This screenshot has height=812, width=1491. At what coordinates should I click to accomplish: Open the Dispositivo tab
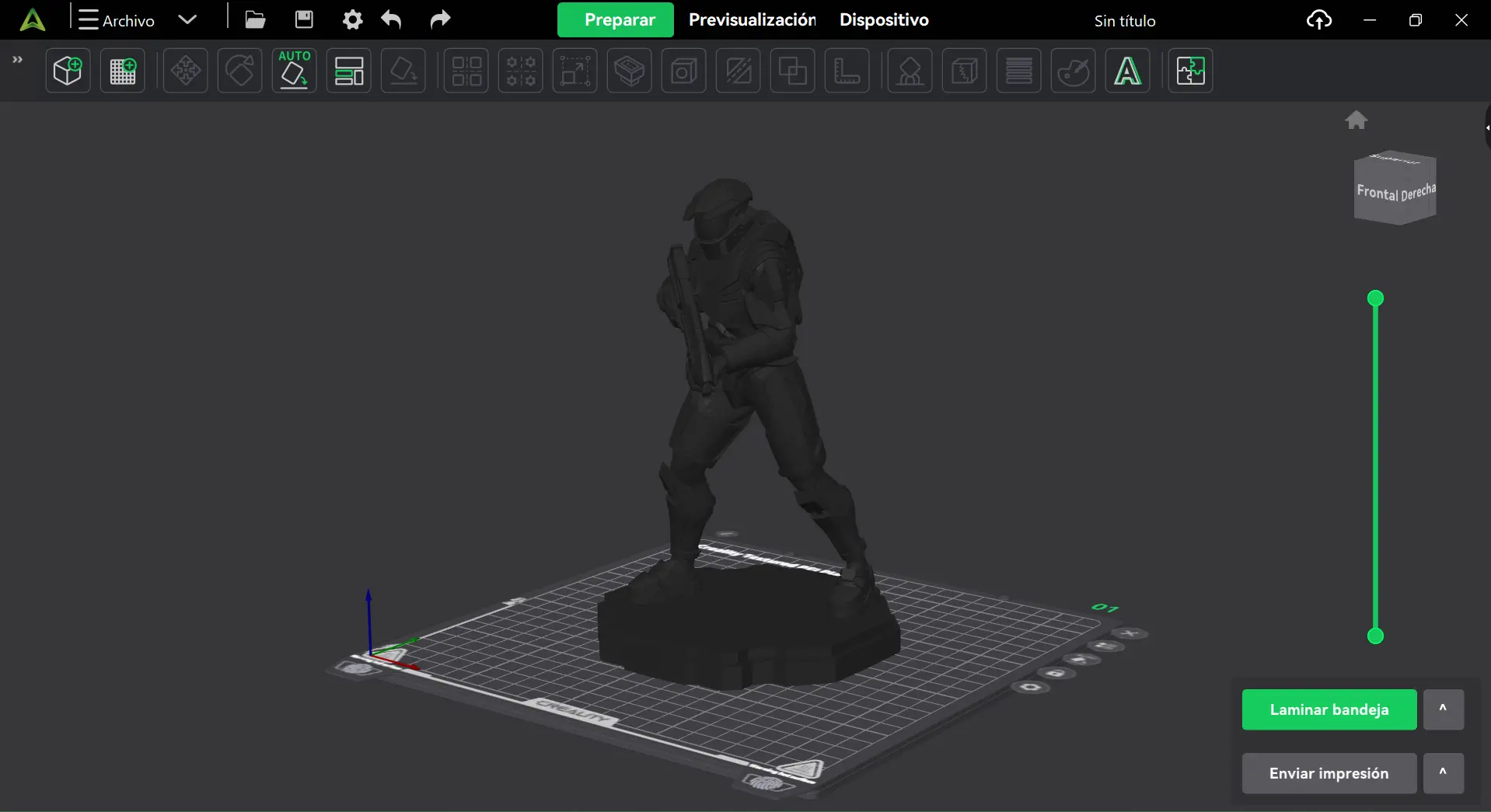(x=884, y=20)
